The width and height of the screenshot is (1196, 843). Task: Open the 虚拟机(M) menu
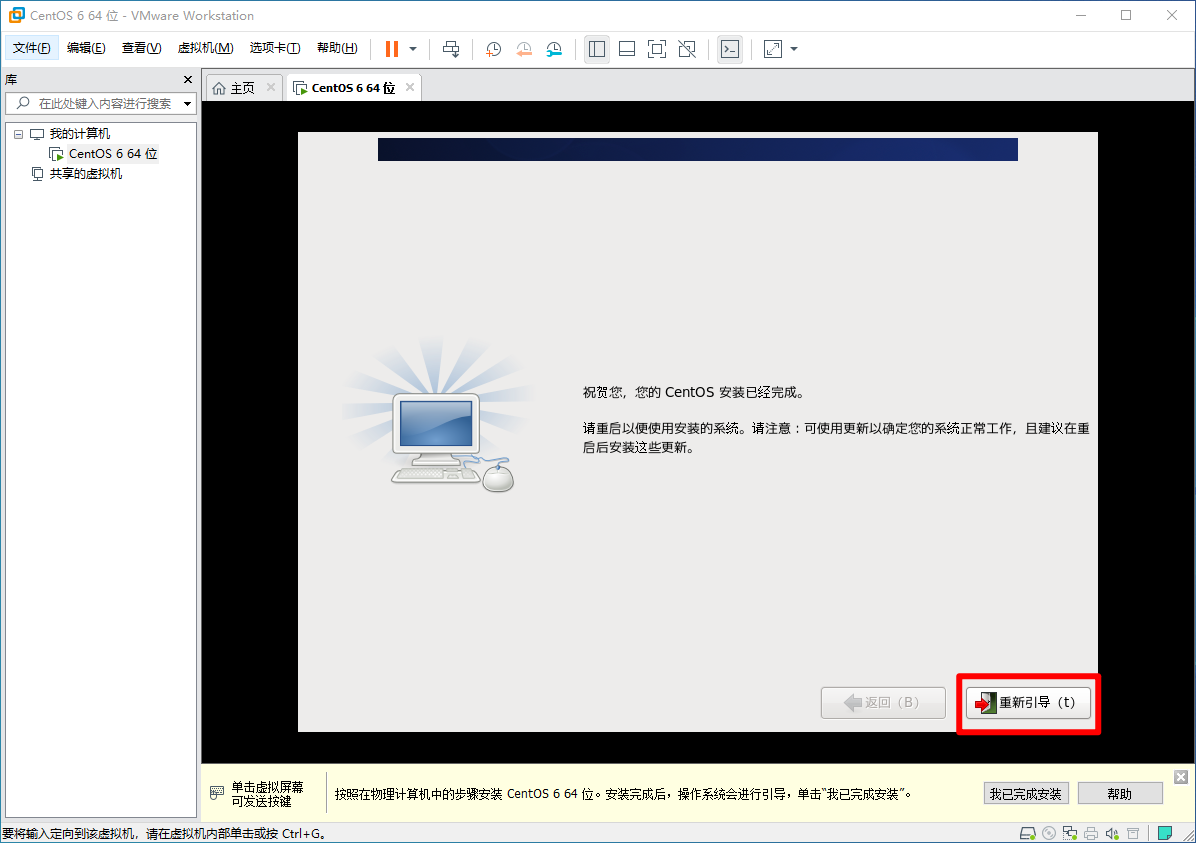205,48
